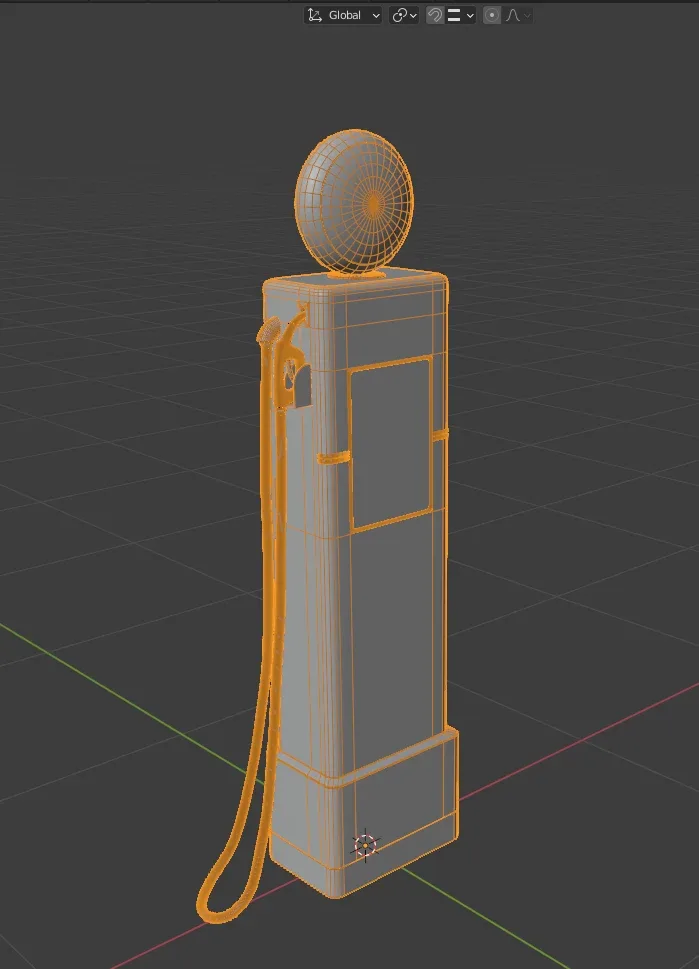Toggle proportional editing circle icon
699x969 pixels.
(x=492, y=15)
